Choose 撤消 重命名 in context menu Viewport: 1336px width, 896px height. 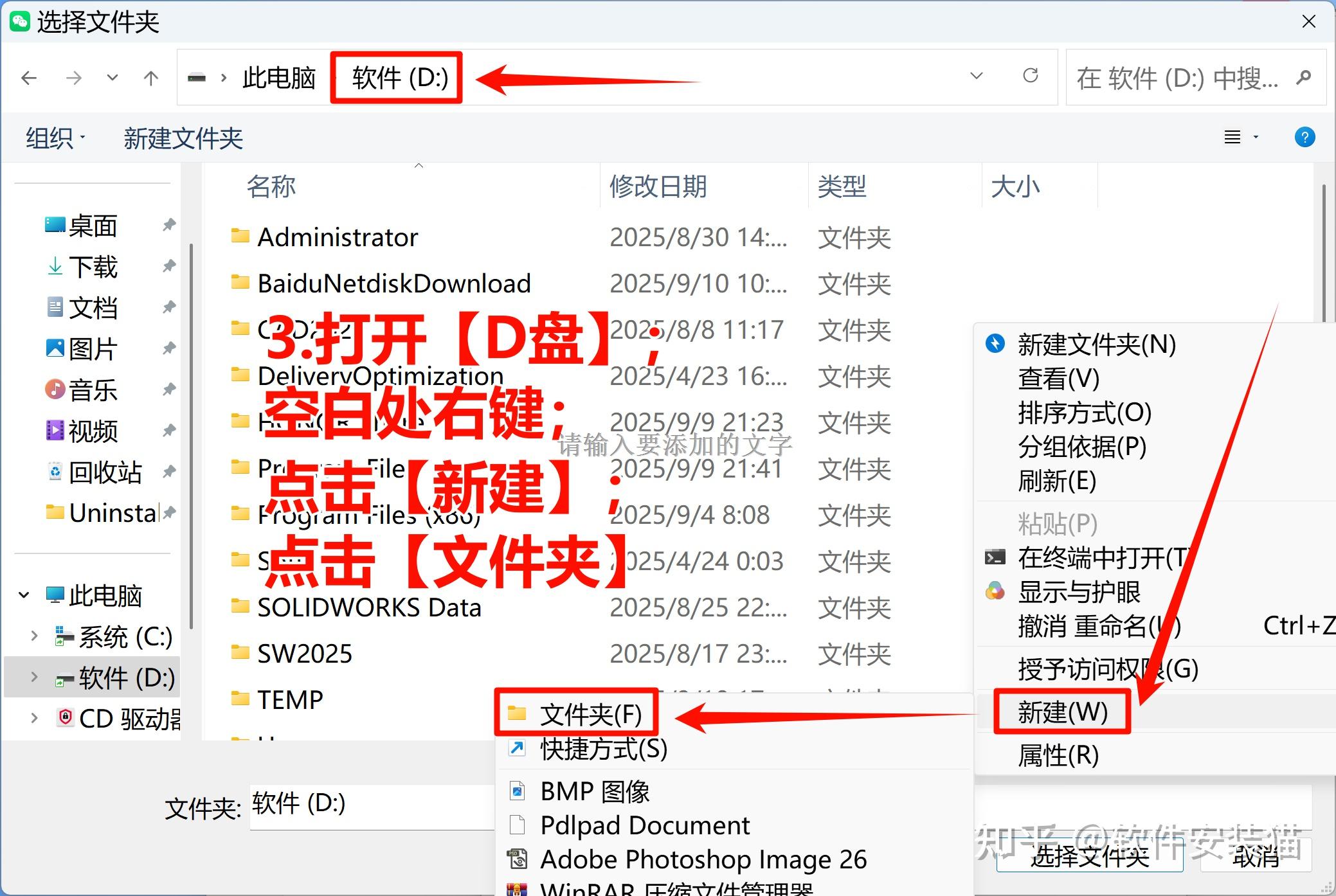click(x=1099, y=626)
